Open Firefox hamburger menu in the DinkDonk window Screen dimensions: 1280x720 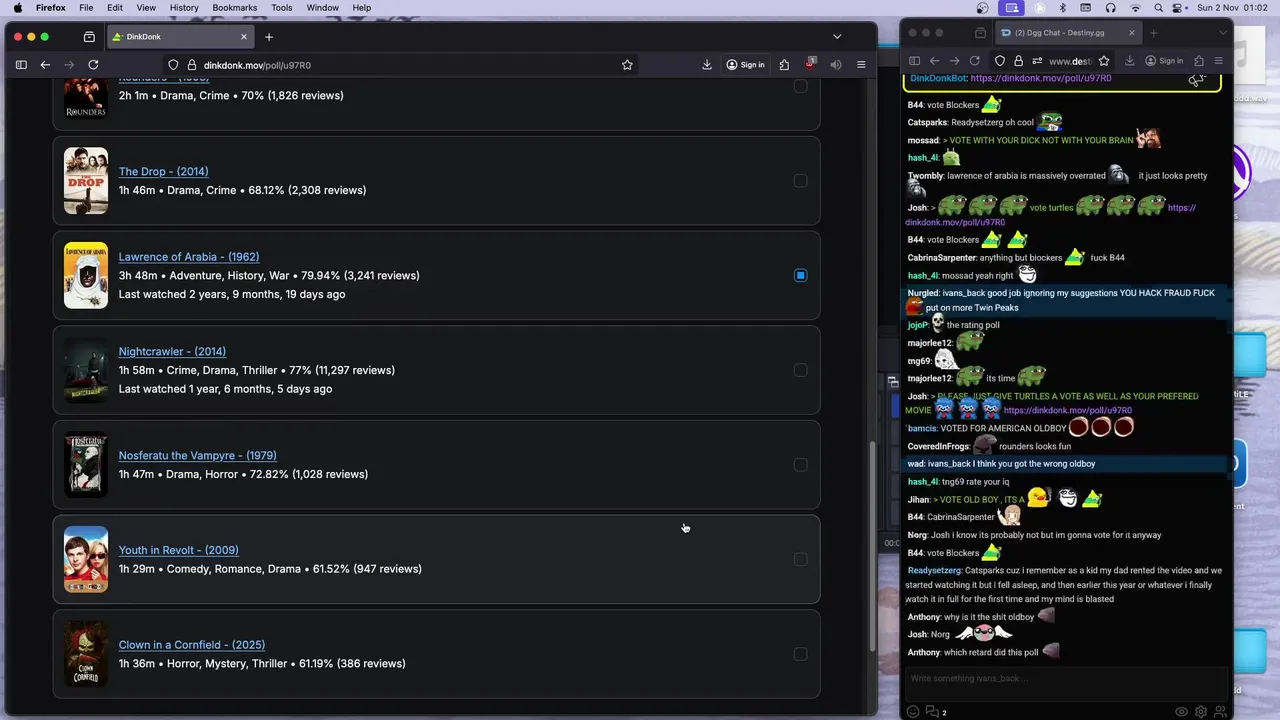tap(861, 65)
